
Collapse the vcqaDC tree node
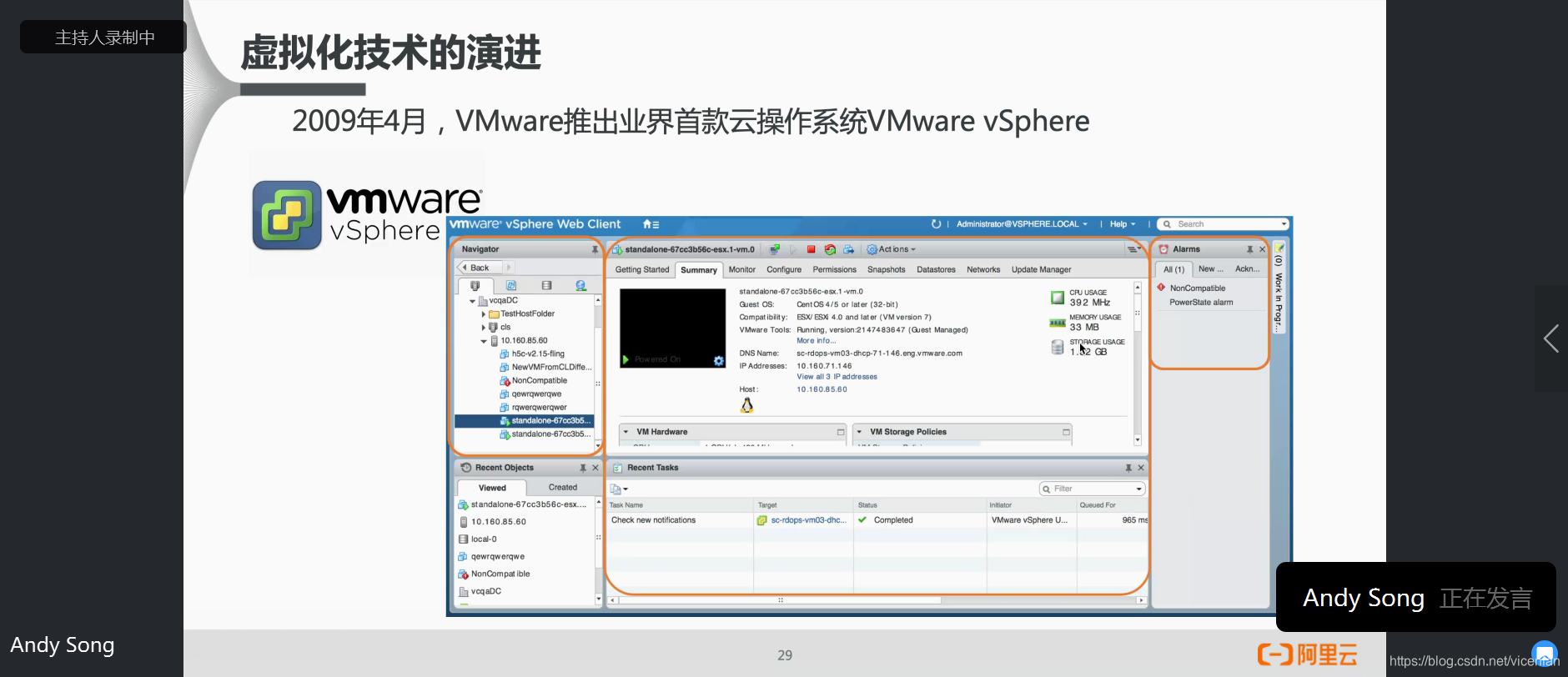473,301
